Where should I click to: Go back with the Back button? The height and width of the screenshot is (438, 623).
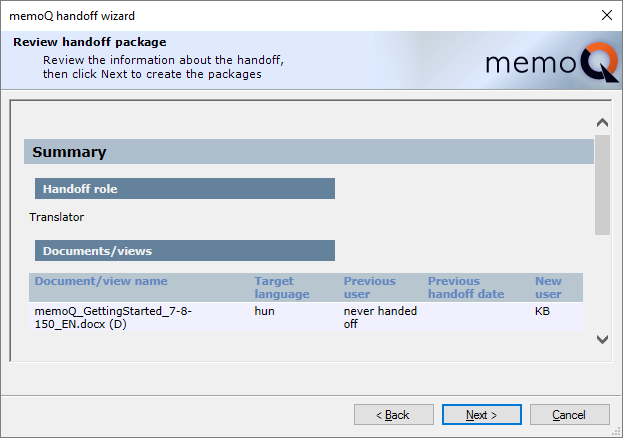click(394, 414)
